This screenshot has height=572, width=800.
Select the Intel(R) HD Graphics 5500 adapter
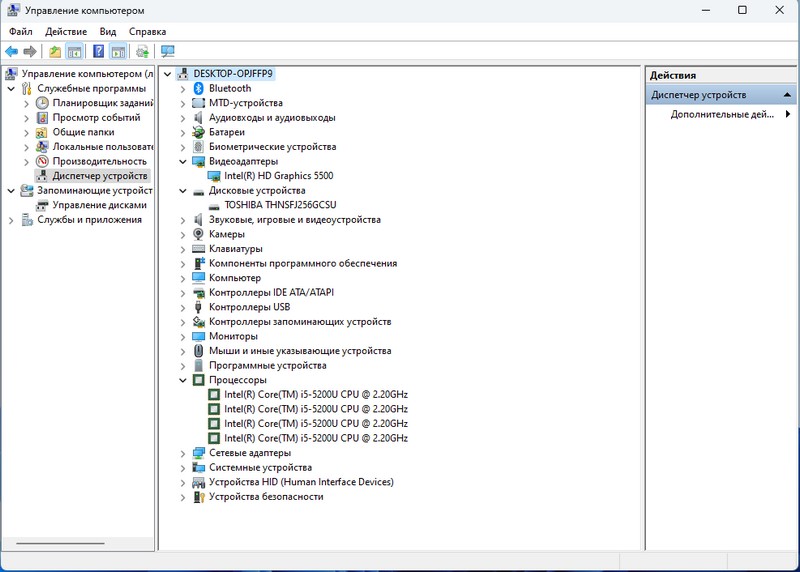278,176
